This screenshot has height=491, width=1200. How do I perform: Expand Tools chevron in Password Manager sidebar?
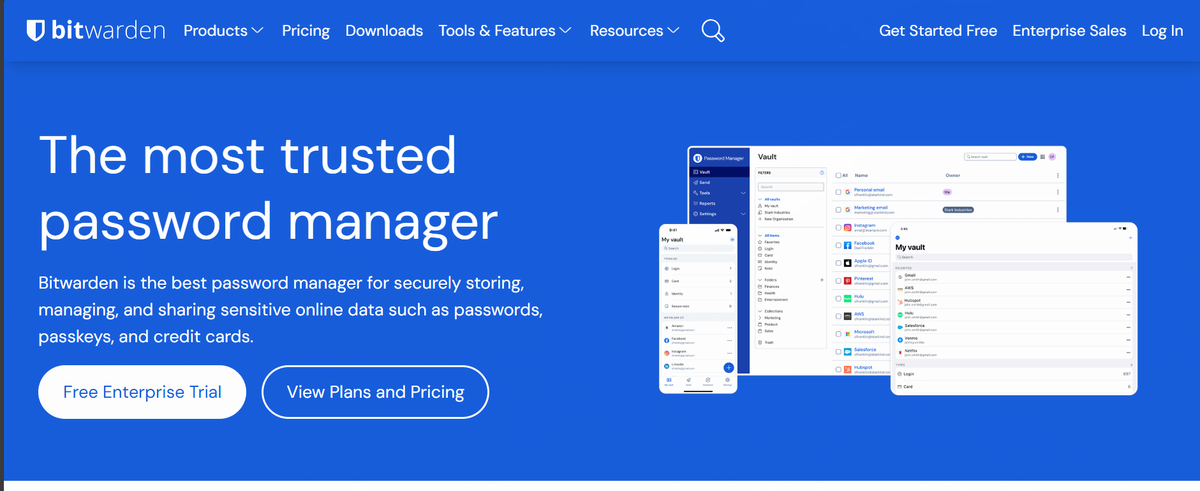[x=743, y=193]
